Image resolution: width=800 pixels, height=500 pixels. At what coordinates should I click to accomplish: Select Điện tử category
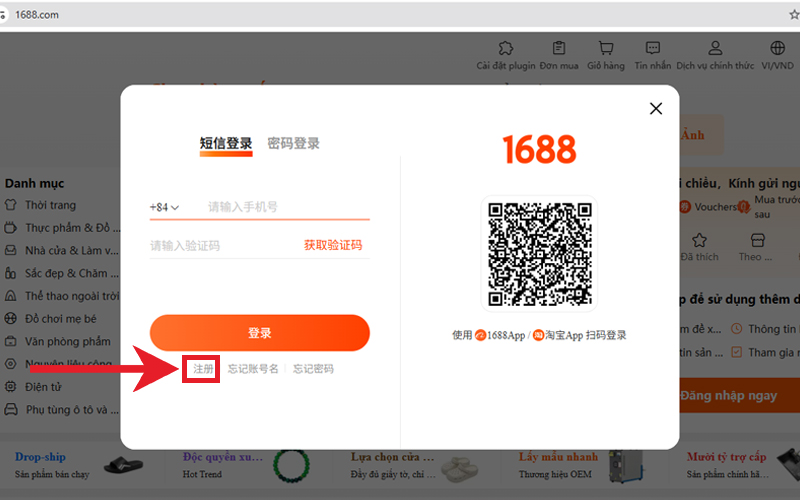click(x=43, y=387)
